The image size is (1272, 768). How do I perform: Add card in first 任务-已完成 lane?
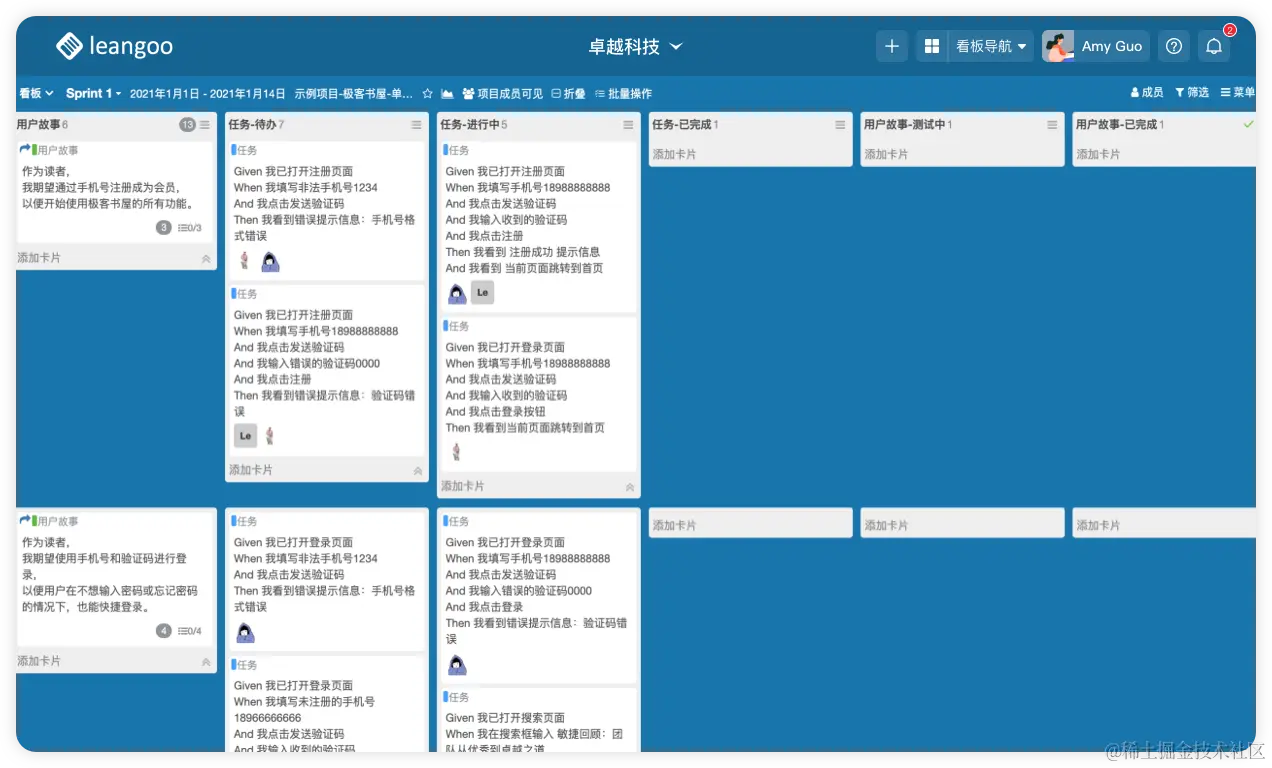[675, 155]
